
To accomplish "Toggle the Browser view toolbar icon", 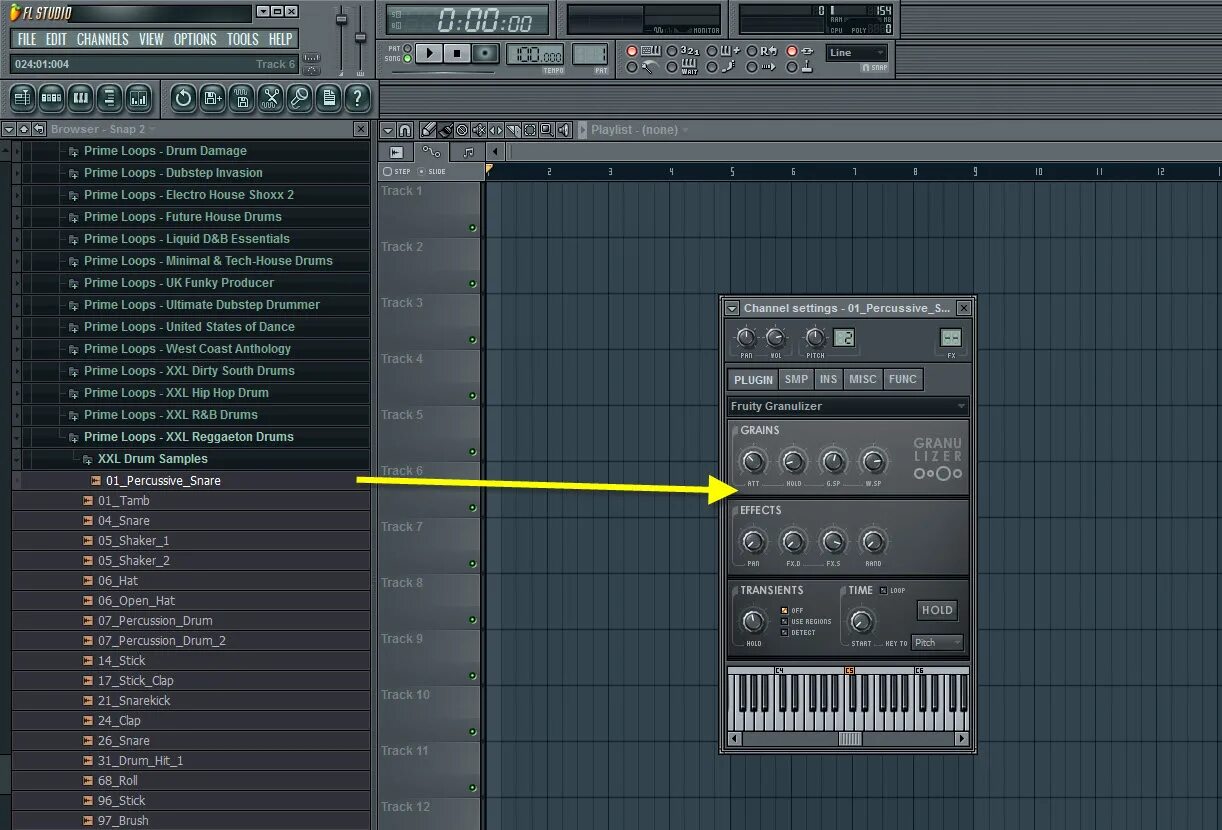I will pos(109,98).
